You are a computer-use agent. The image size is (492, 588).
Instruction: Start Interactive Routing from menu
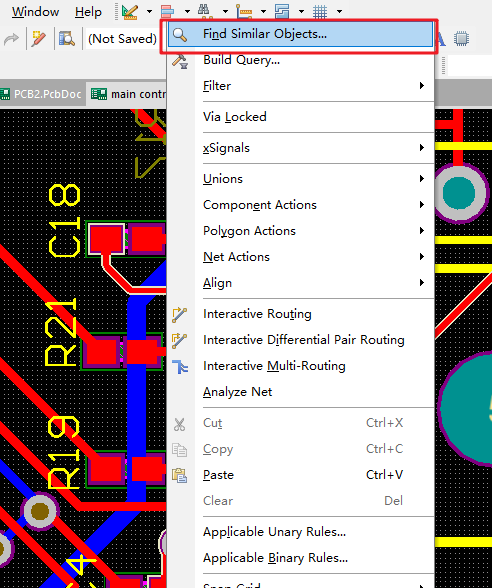tap(300, 314)
